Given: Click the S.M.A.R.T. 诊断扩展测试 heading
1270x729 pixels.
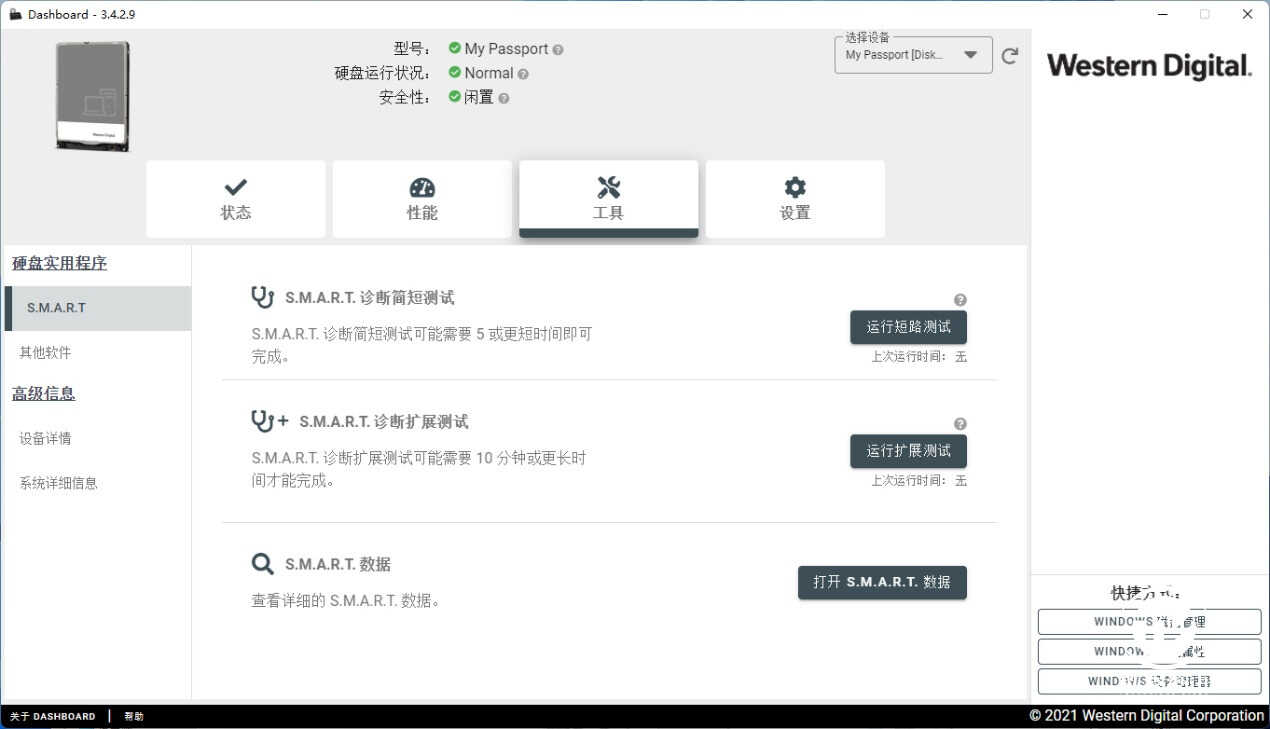Looking at the screenshot, I should point(384,422).
